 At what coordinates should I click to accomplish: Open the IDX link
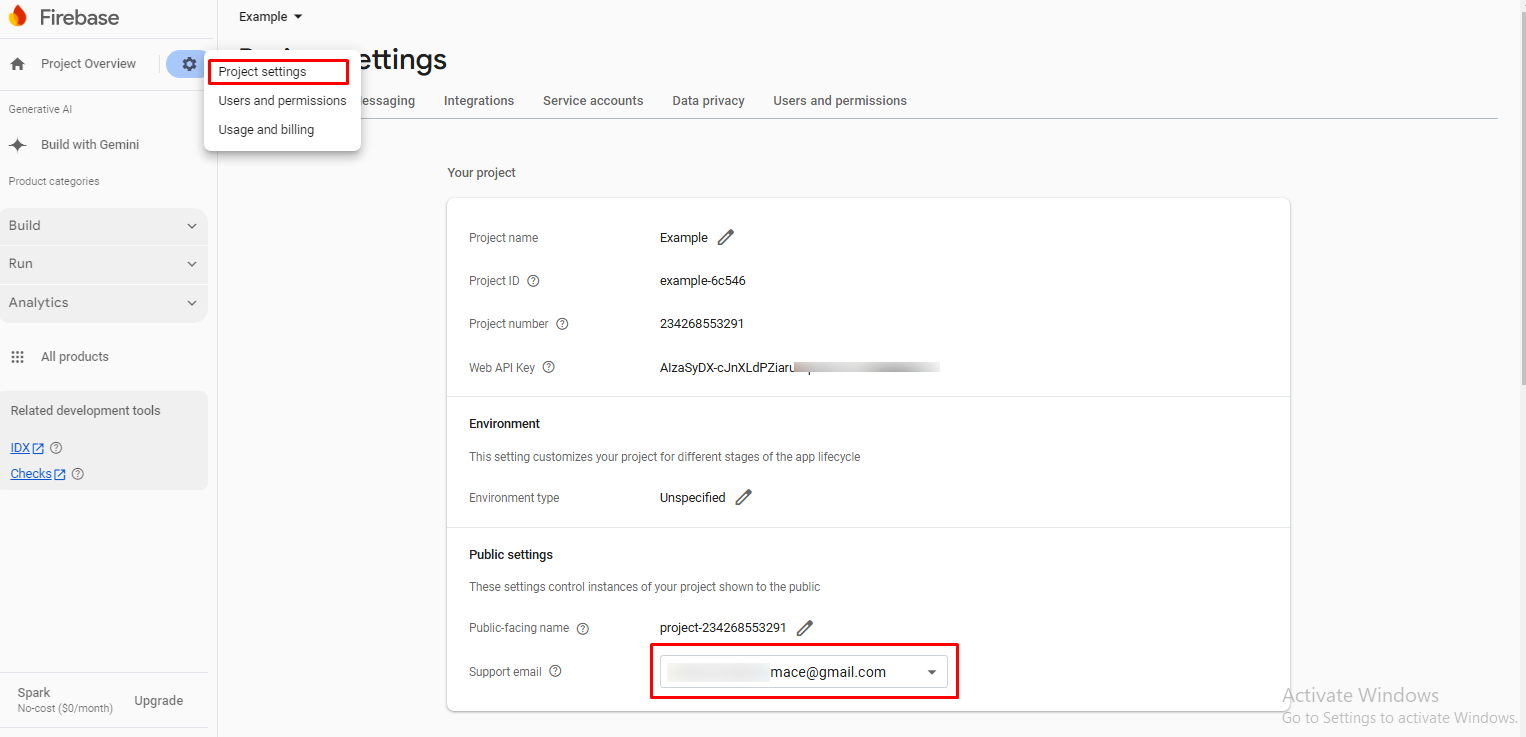coord(27,448)
